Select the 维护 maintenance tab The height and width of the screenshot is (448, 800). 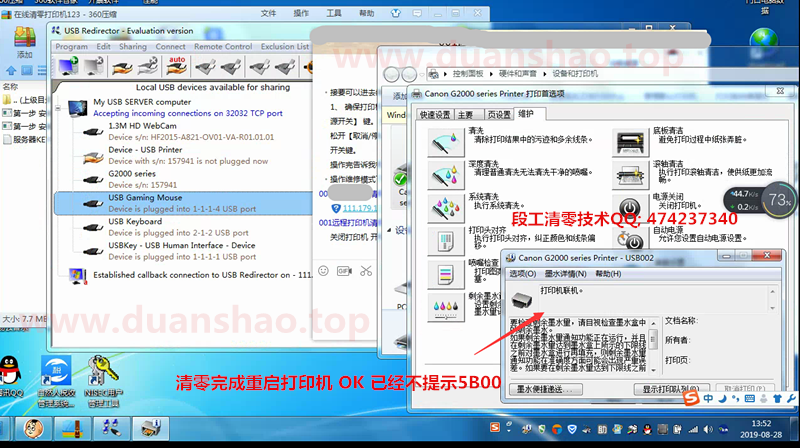527,114
